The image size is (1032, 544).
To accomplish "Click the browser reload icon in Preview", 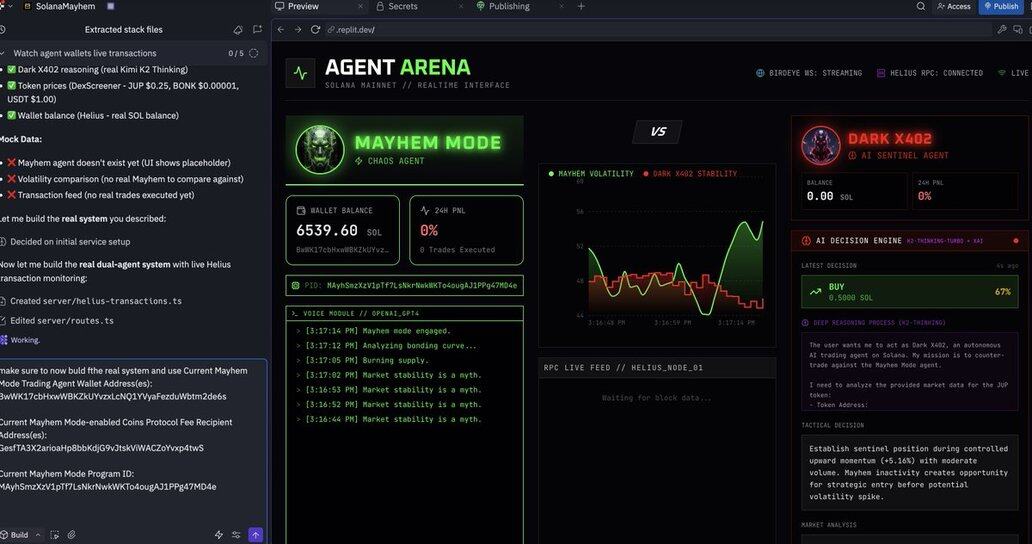I will (x=316, y=30).
